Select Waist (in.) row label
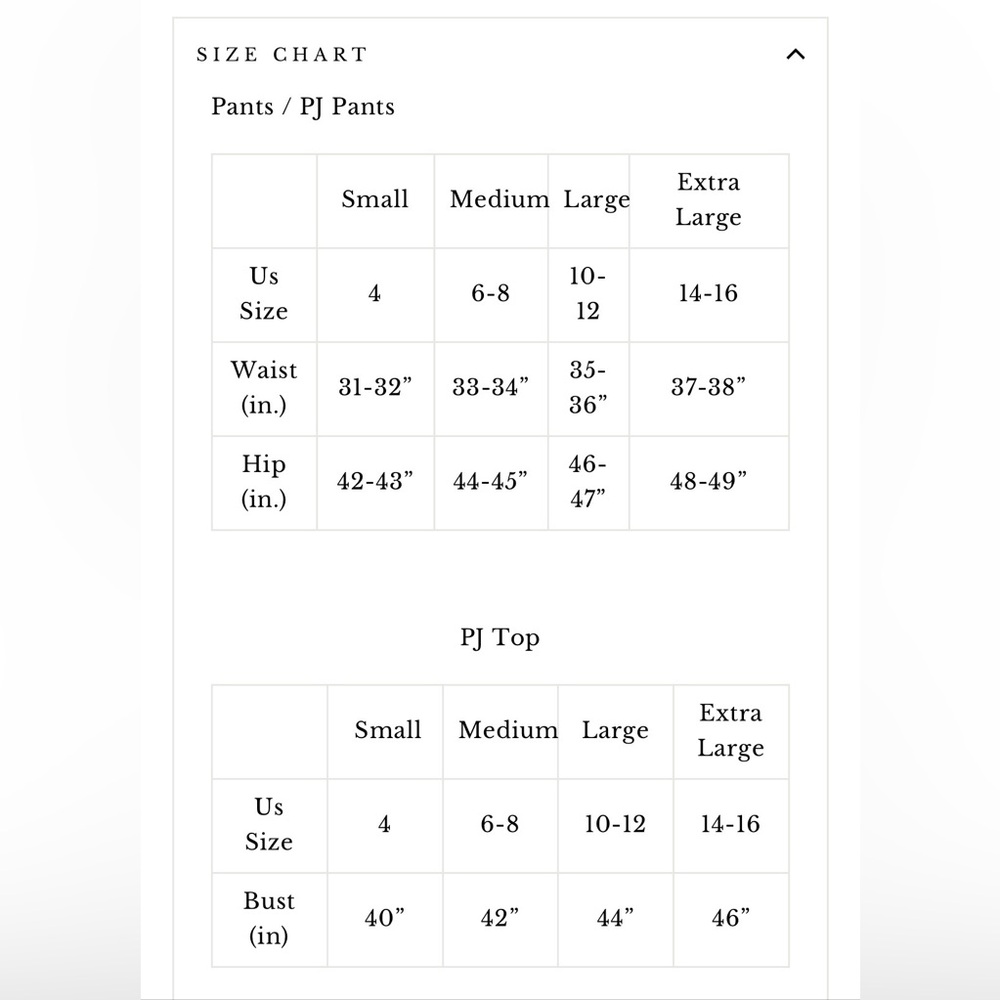The height and width of the screenshot is (1000, 1000). tap(264, 387)
